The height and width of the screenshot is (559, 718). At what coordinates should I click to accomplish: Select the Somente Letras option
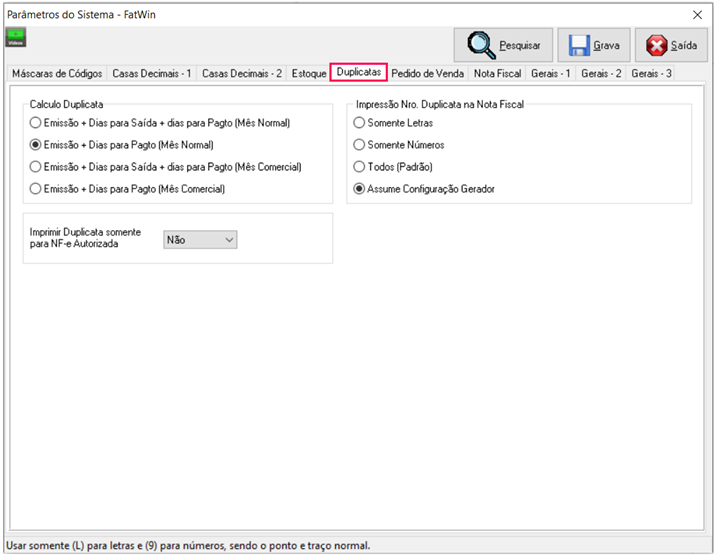(359, 123)
